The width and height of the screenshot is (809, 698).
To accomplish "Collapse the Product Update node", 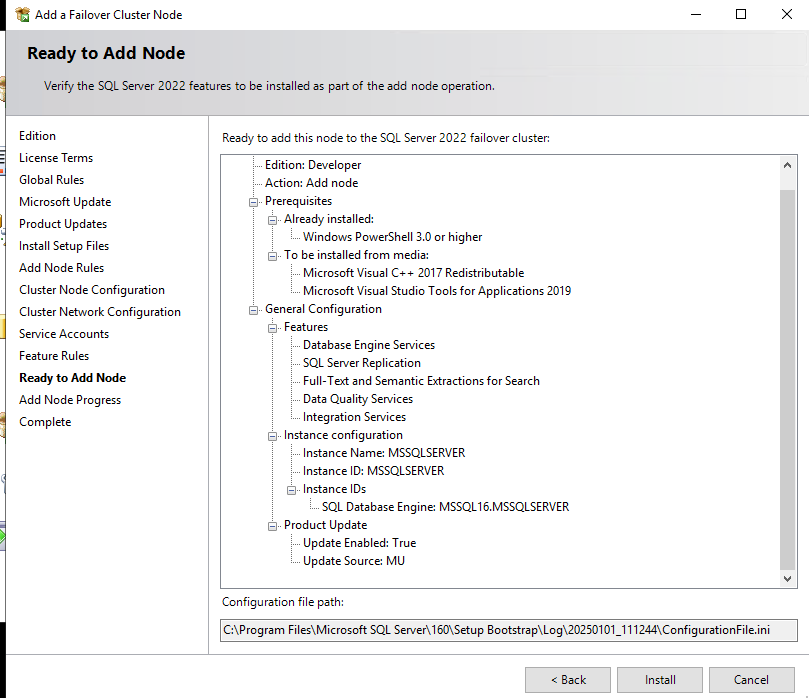I will (x=272, y=526).
